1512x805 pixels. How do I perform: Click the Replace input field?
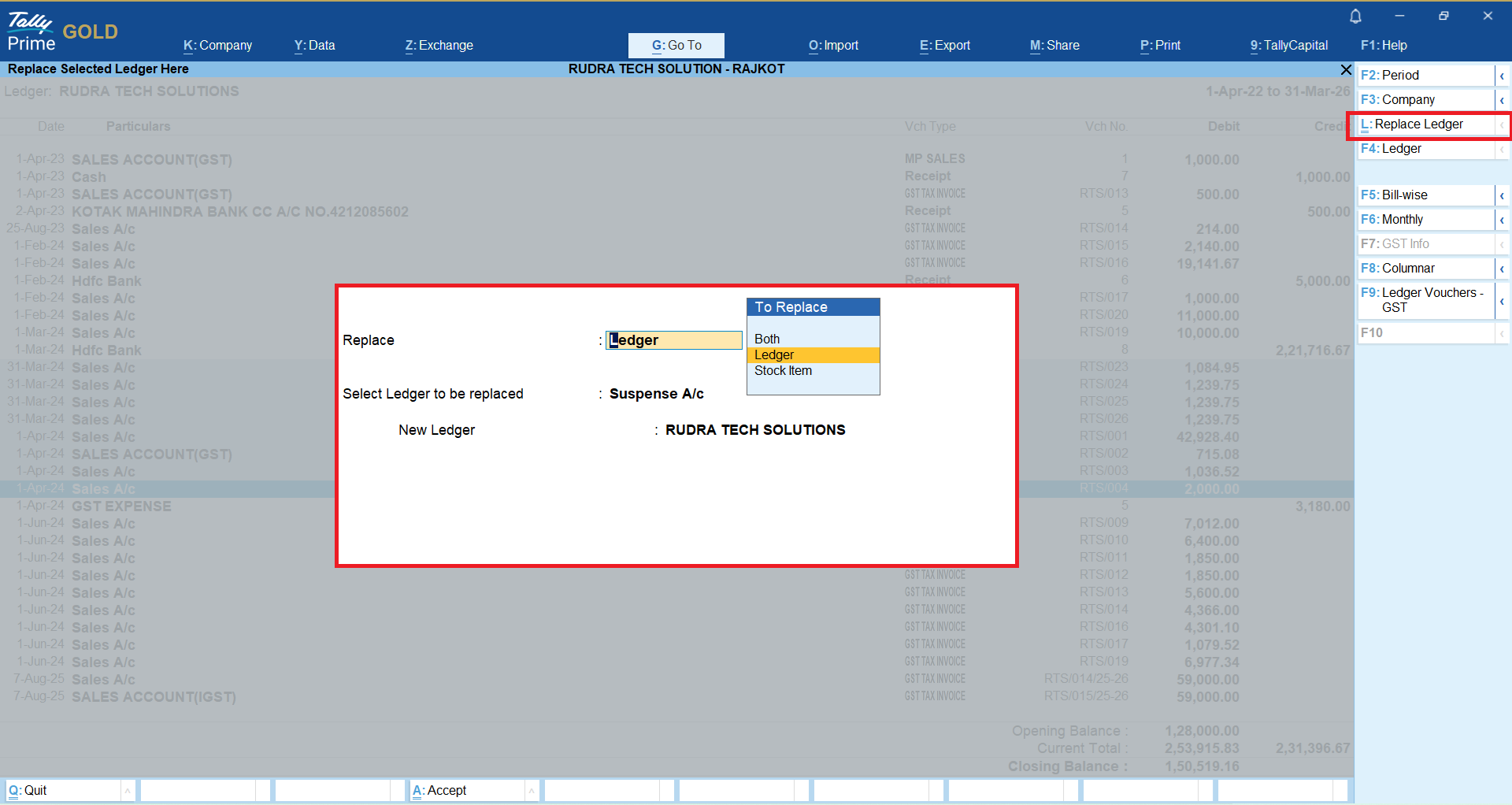(673, 340)
